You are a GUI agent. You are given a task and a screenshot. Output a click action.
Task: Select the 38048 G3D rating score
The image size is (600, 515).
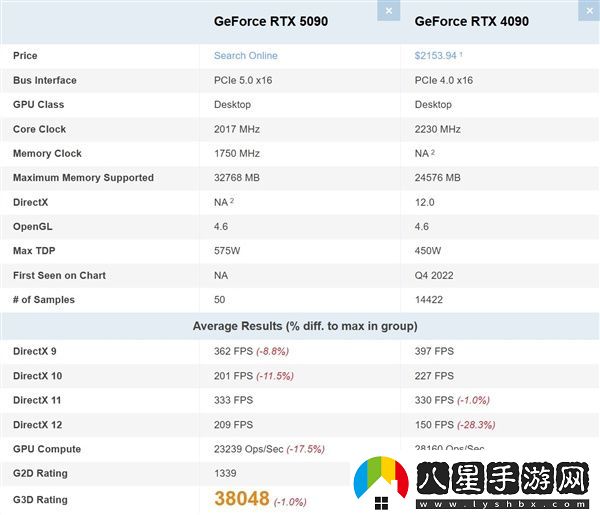pos(242,499)
